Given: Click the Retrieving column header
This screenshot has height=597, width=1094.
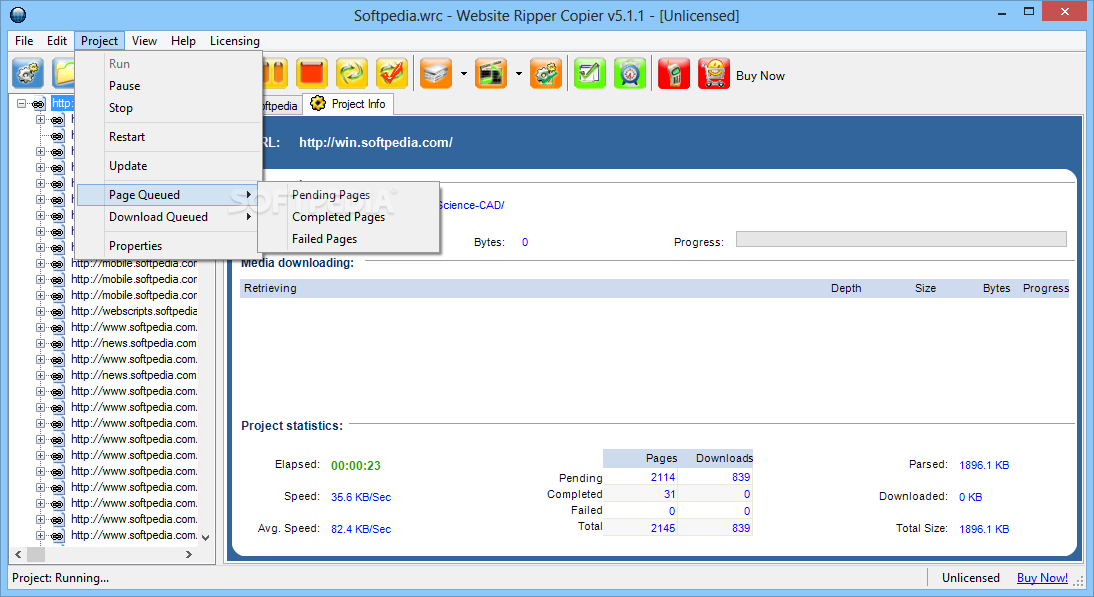Looking at the screenshot, I should tap(270, 288).
